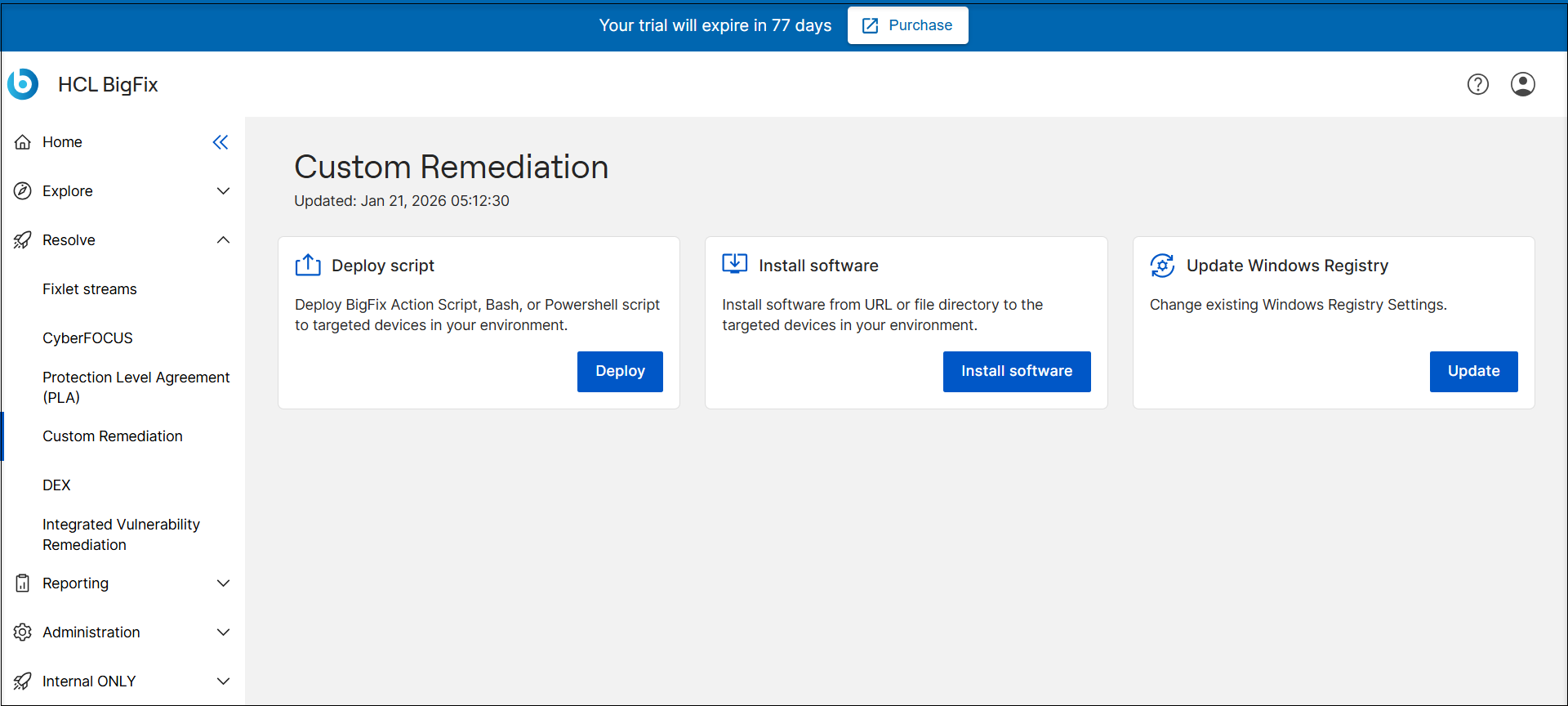Viewport: 1568px width, 706px height.
Task: Open CyberFOCUS page
Action: pyautogui.click(x=87, y=338)
